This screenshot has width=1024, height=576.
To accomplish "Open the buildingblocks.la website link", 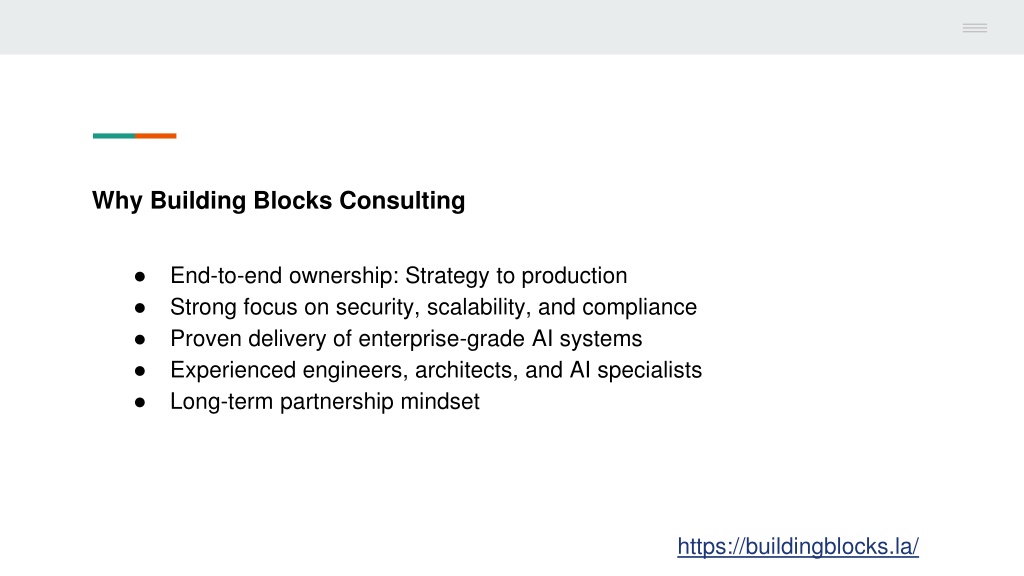I will point(798,547).
